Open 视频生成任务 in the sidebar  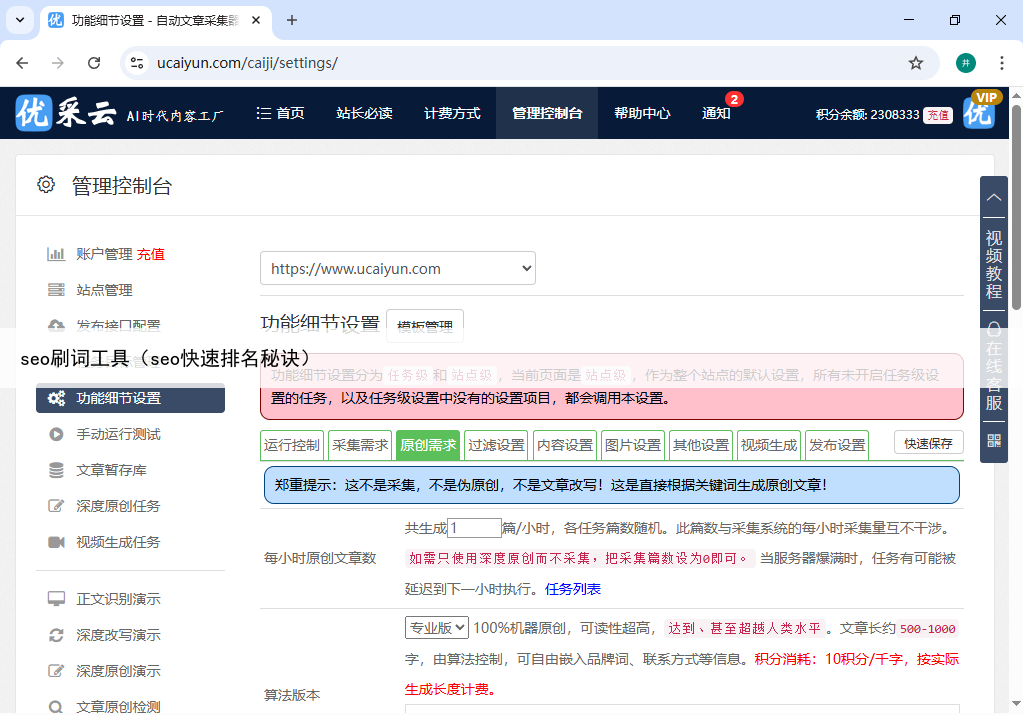point(118,542)
